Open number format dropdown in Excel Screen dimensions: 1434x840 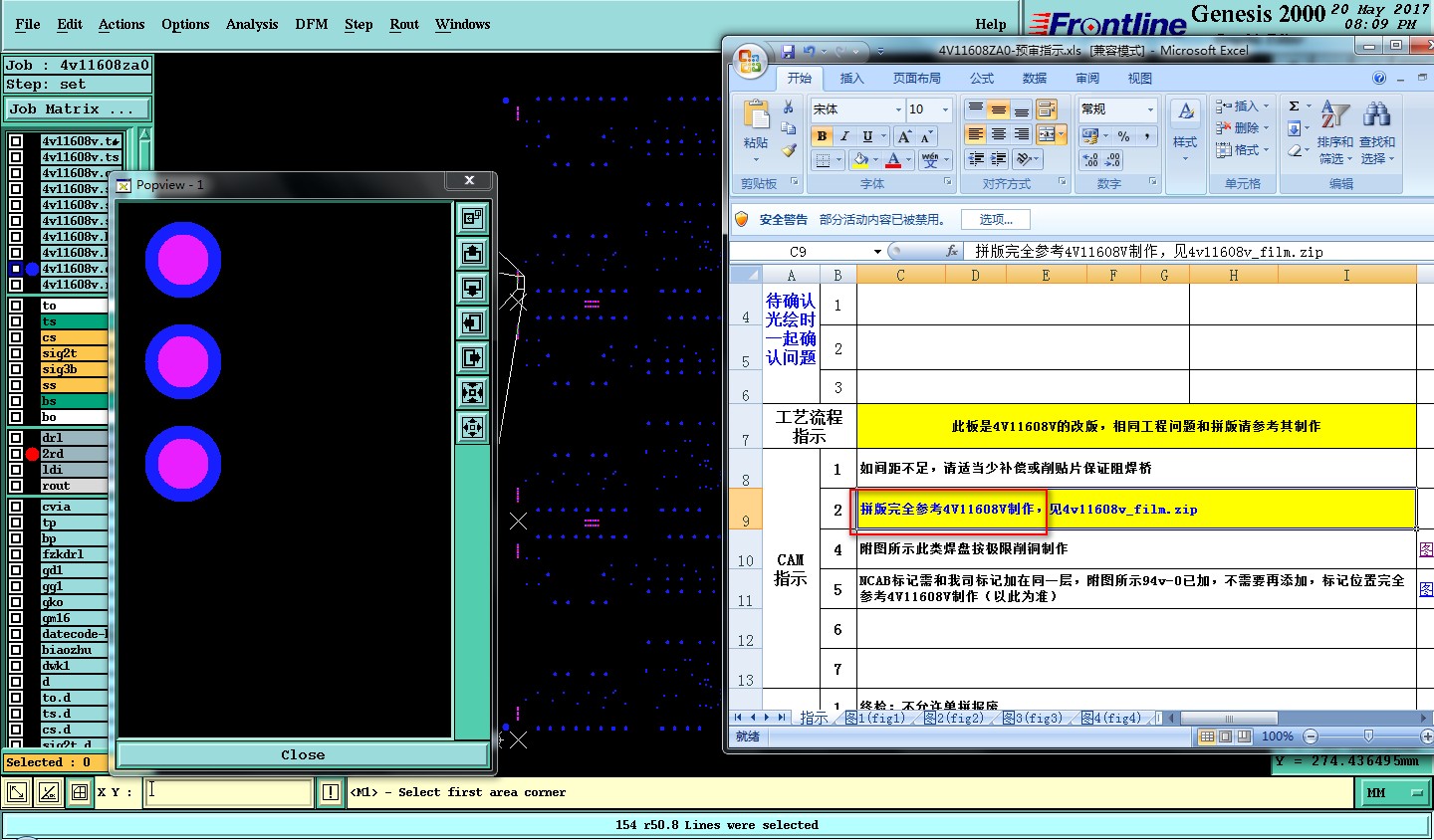click(1149, 109)
